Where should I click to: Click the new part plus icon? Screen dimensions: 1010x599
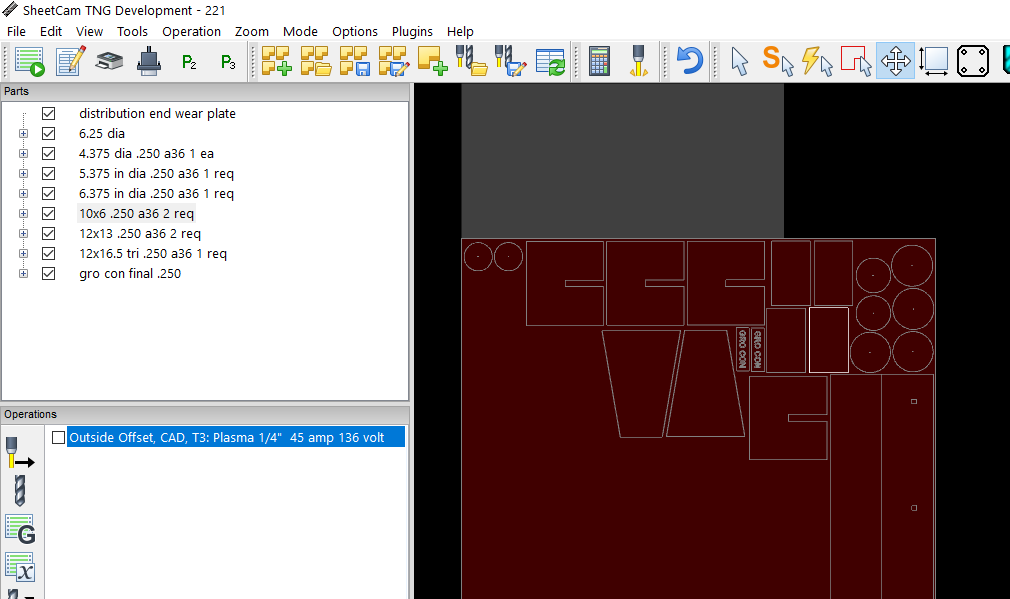[x=276, y=62]
